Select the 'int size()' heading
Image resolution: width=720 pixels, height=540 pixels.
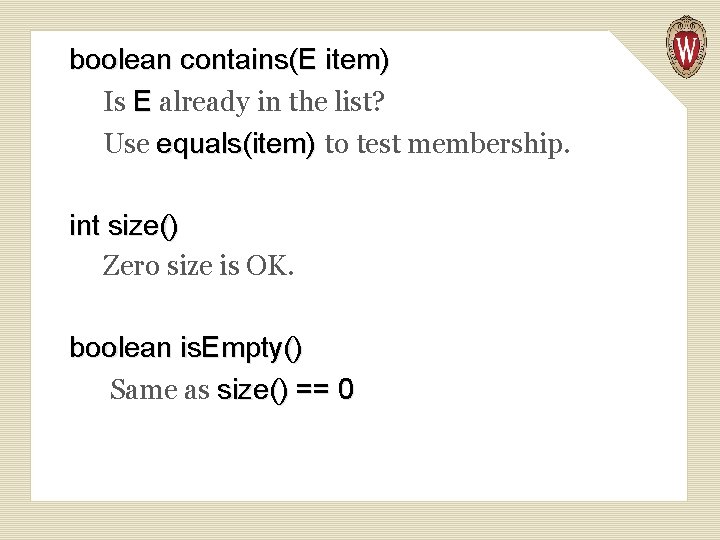tap(124, 226)
